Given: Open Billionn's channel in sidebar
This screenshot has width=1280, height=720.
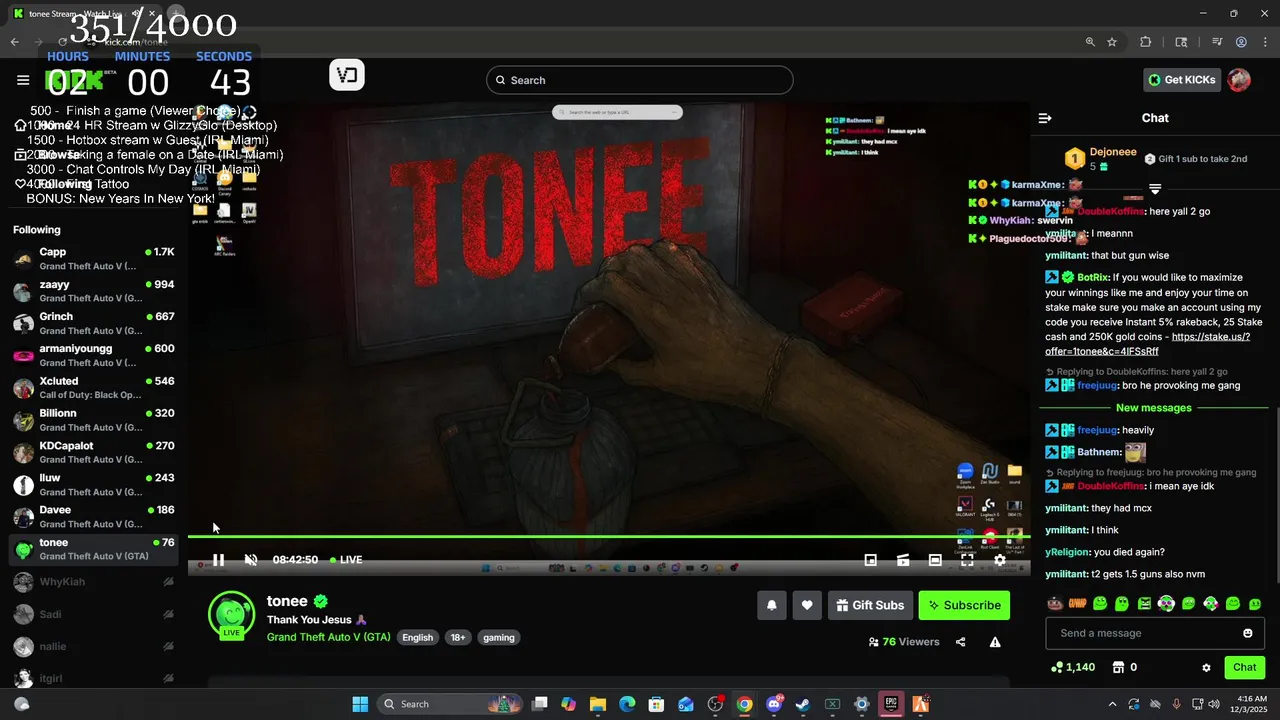Looking at the screenshot, I should pos(94,420).
